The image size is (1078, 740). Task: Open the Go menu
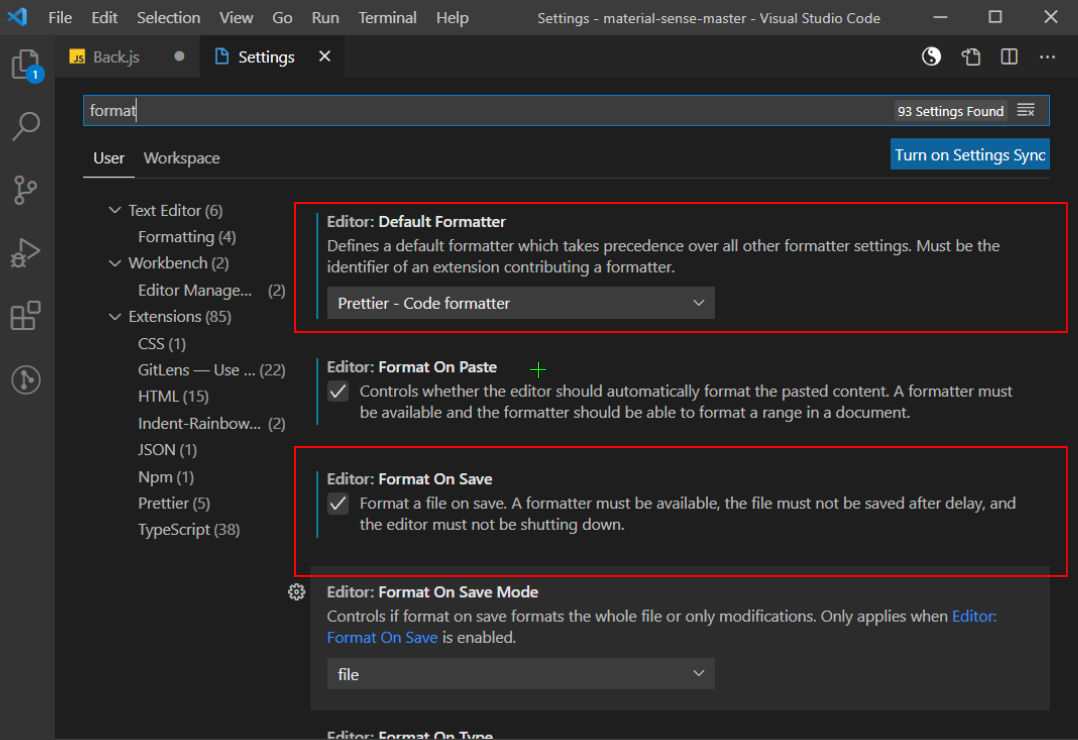tap(282, 17)
